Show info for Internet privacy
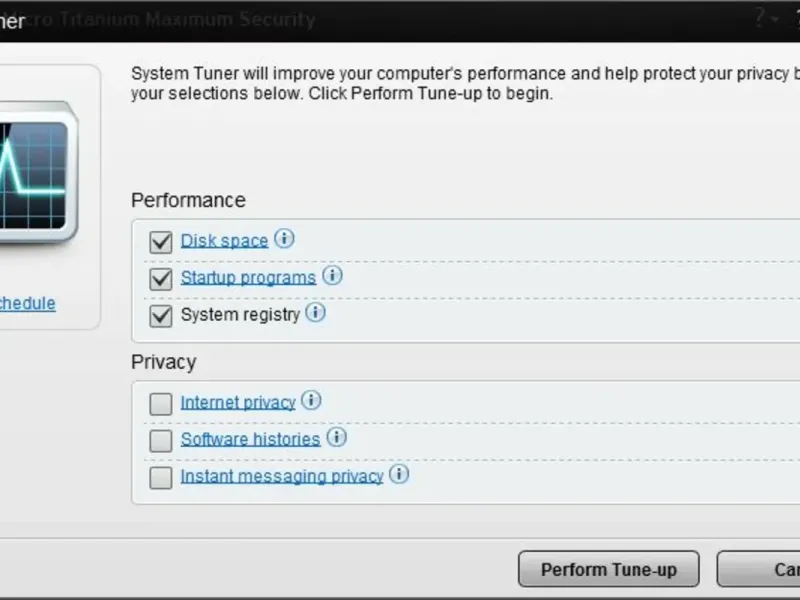 coord(311,401)
